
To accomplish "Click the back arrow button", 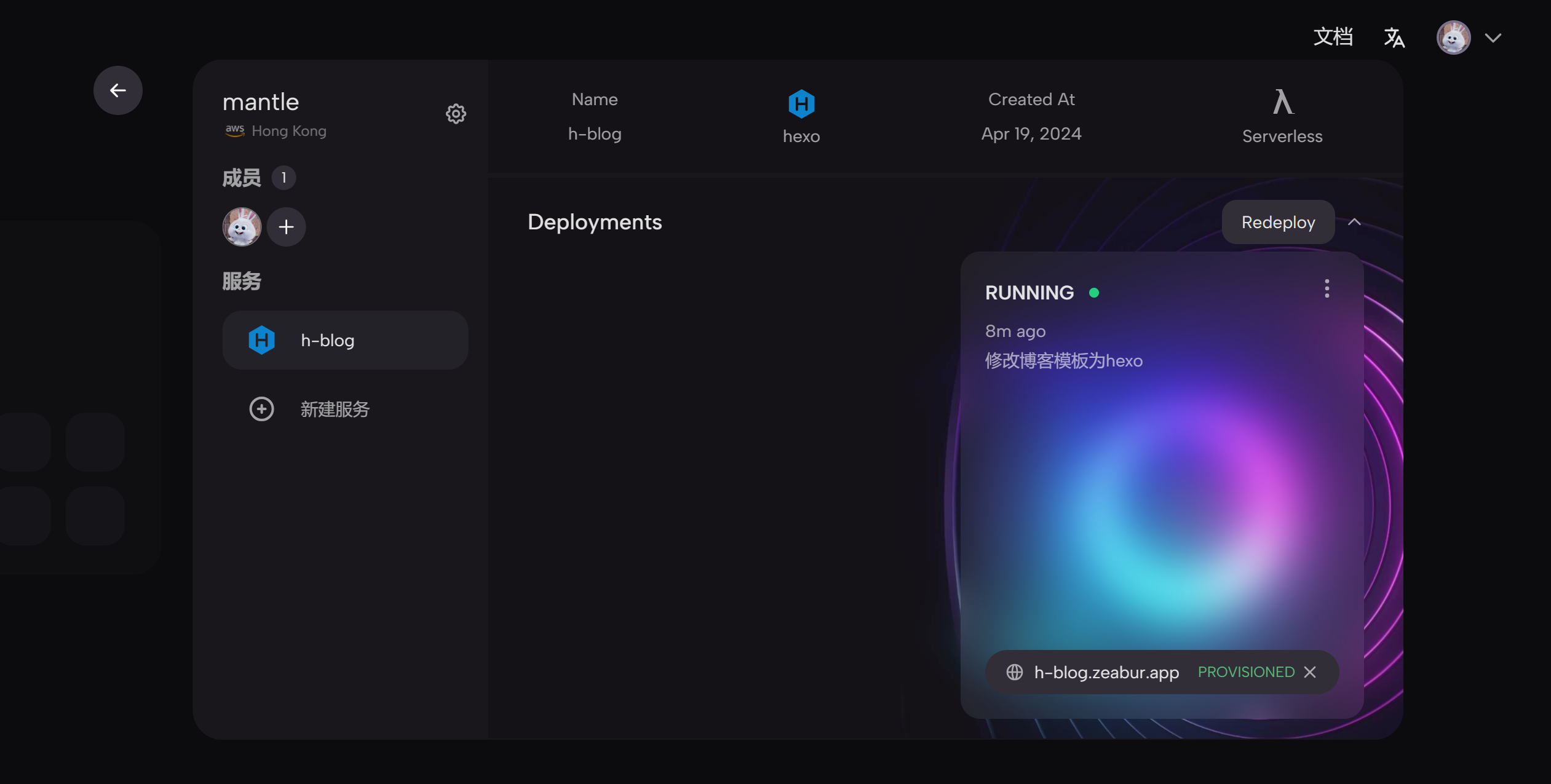I will (x=117, y=90).
